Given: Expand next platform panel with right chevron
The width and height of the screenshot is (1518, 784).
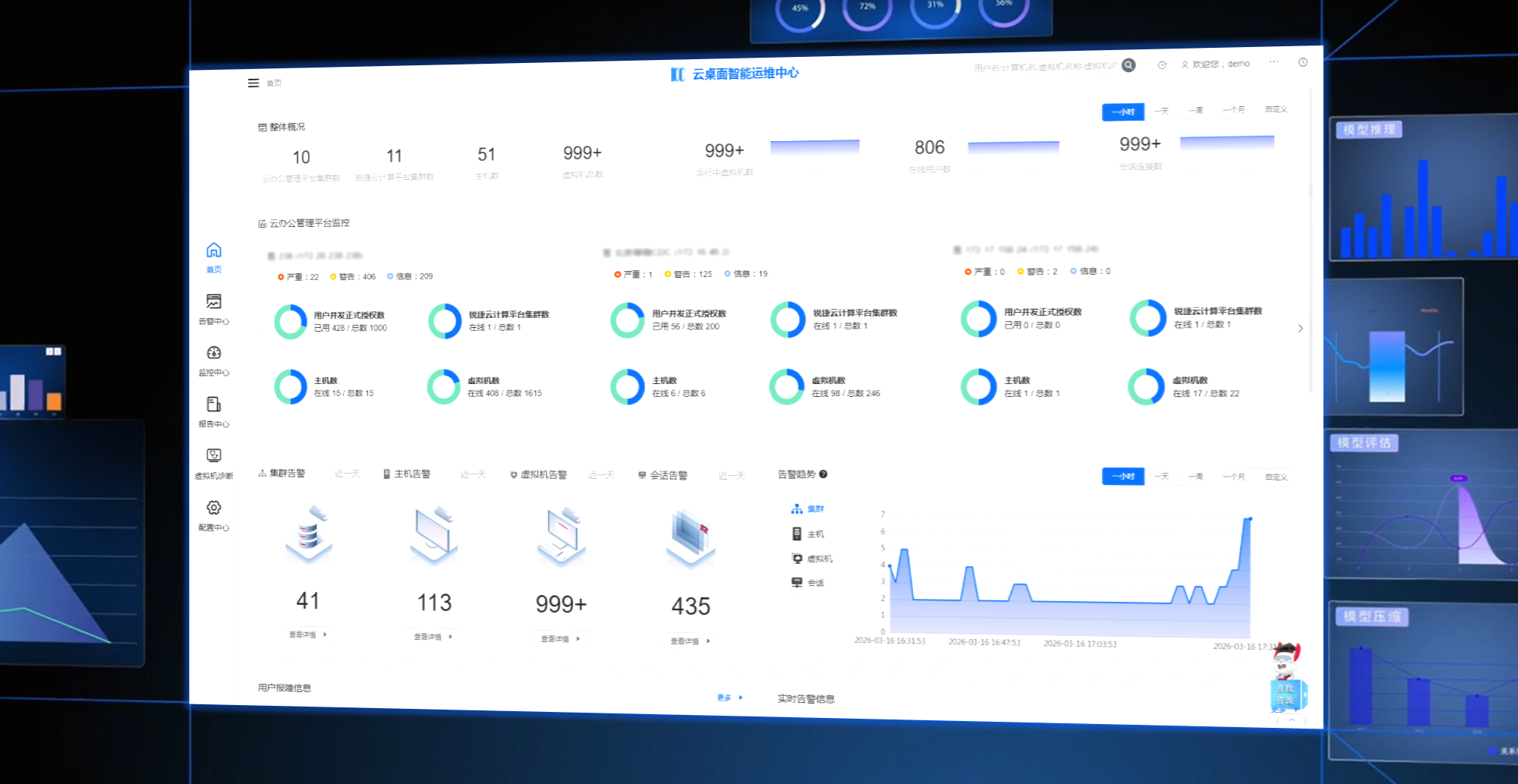Looking at the screenshot, I should pos(1300,329).
